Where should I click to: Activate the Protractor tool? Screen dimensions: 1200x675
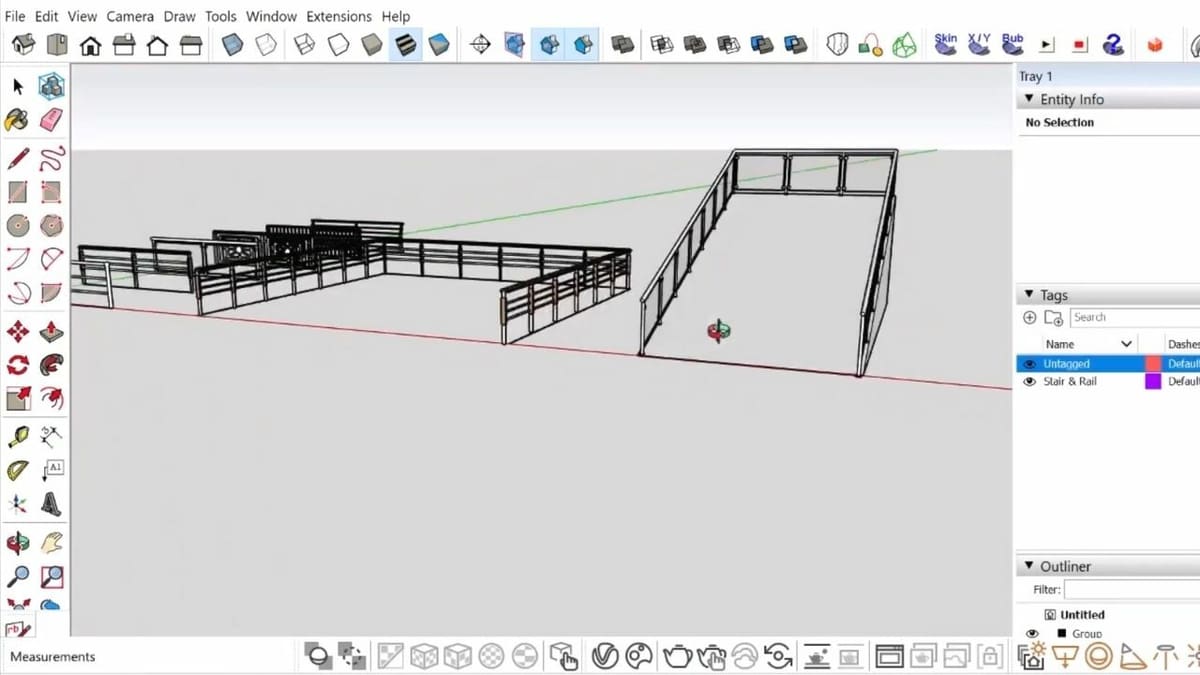point(17,470)
